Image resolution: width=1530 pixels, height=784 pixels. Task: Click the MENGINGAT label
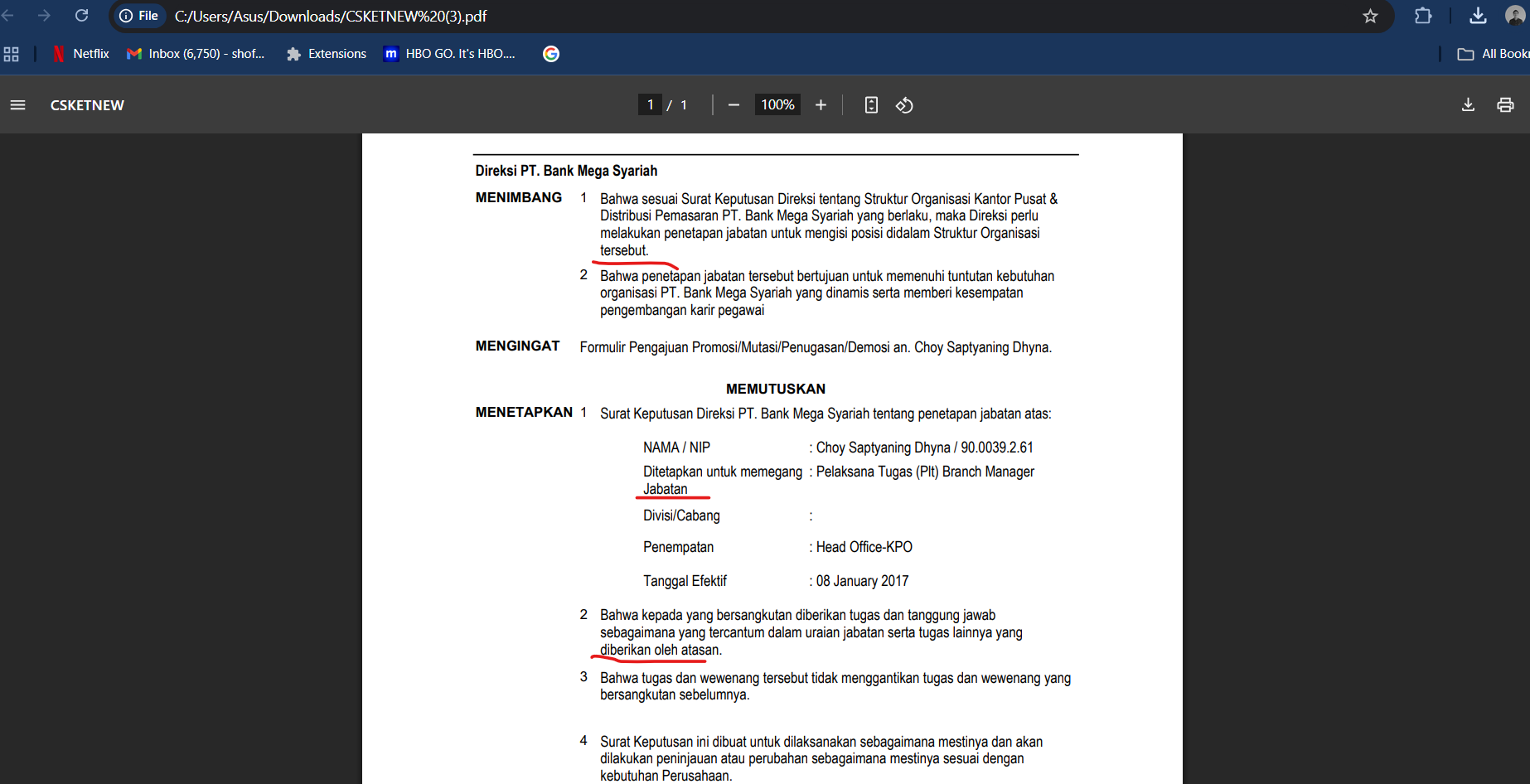click(x=517, y=346)
